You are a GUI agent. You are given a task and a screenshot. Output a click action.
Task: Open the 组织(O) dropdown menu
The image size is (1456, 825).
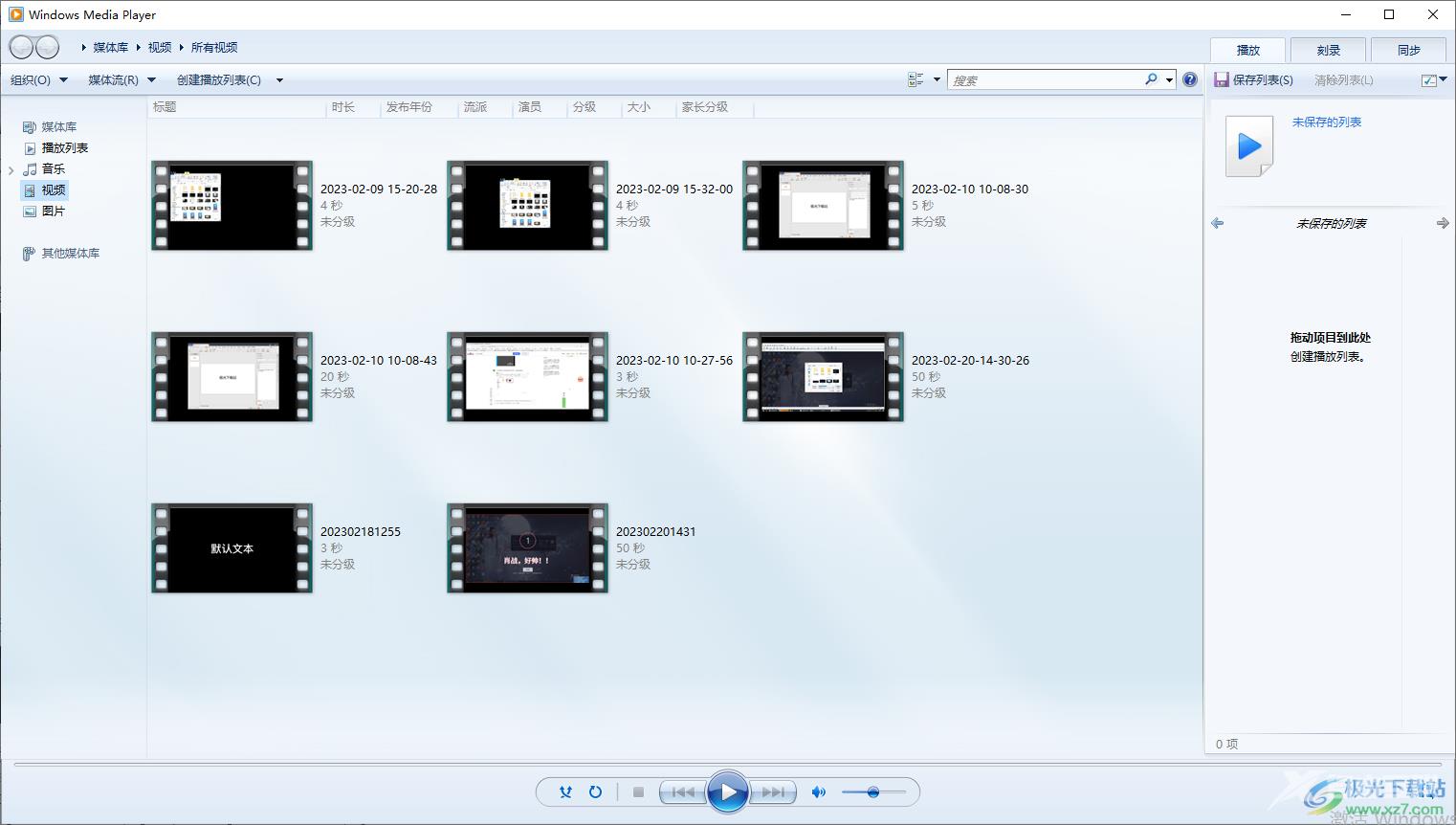(x=39, y=79)
